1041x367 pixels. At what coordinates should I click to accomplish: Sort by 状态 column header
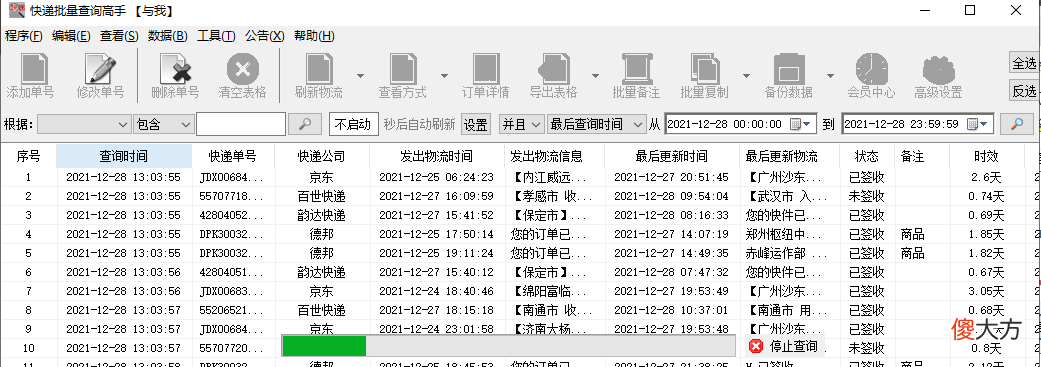click(866, 157)
